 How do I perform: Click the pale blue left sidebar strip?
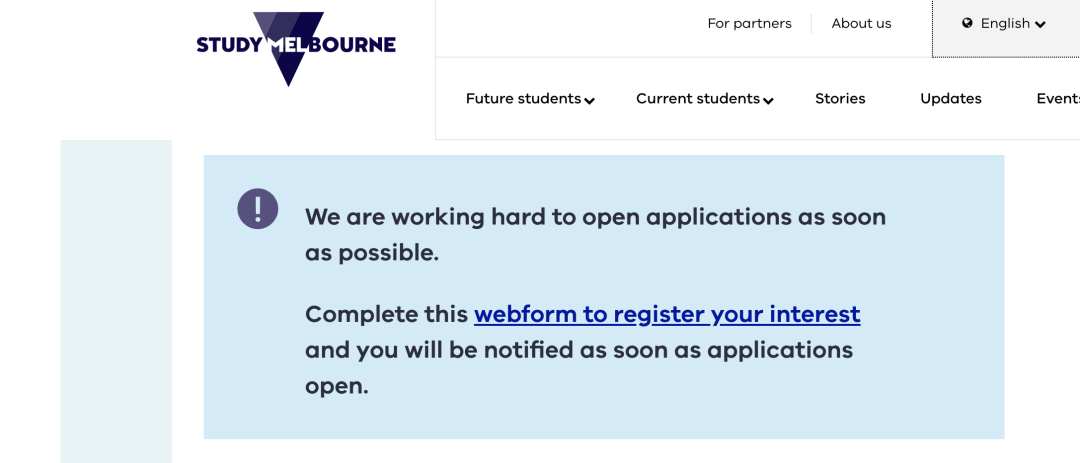click(x=116, y=301)
